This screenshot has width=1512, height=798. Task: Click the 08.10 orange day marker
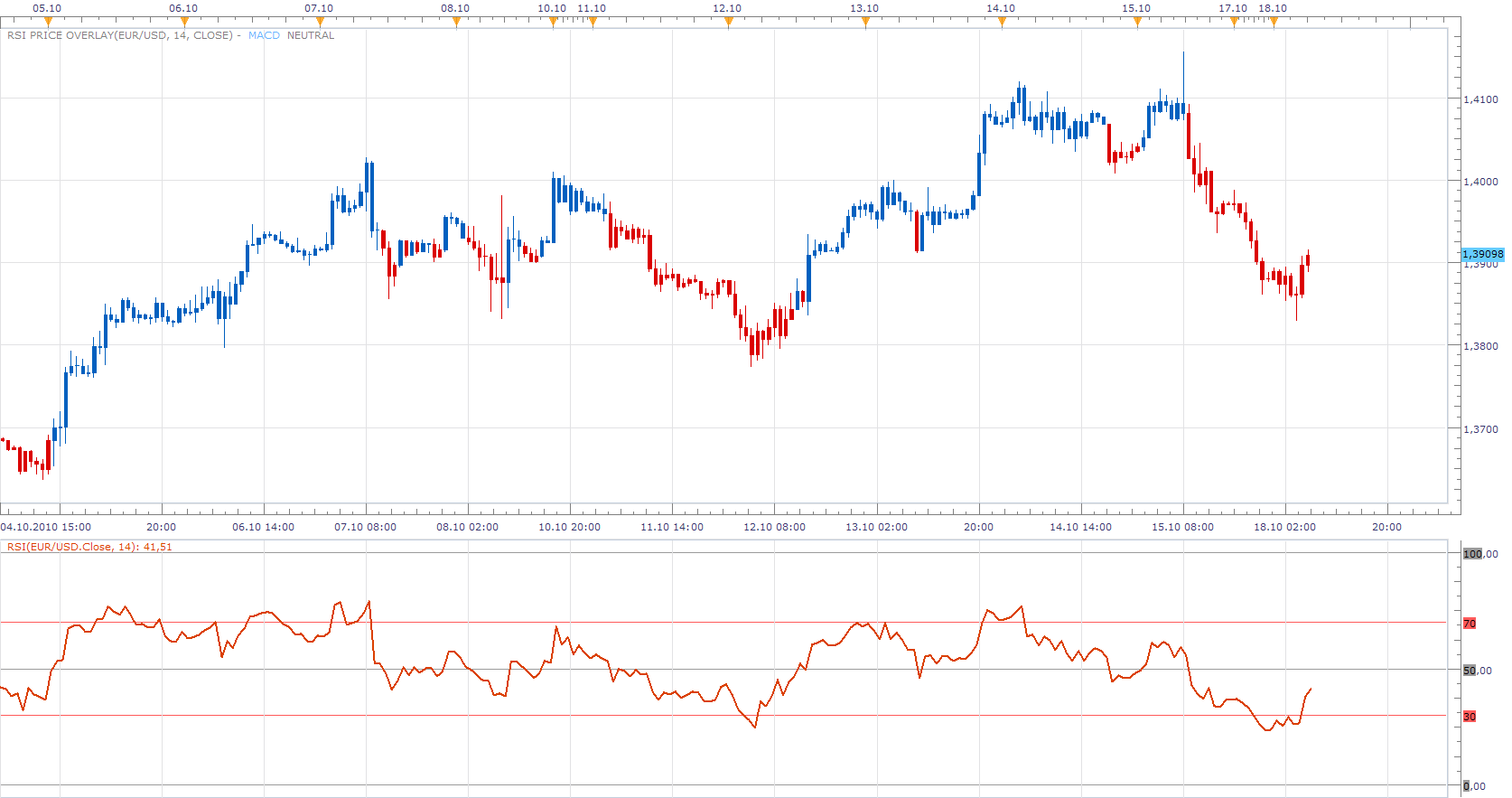click(x=456, y=22)
